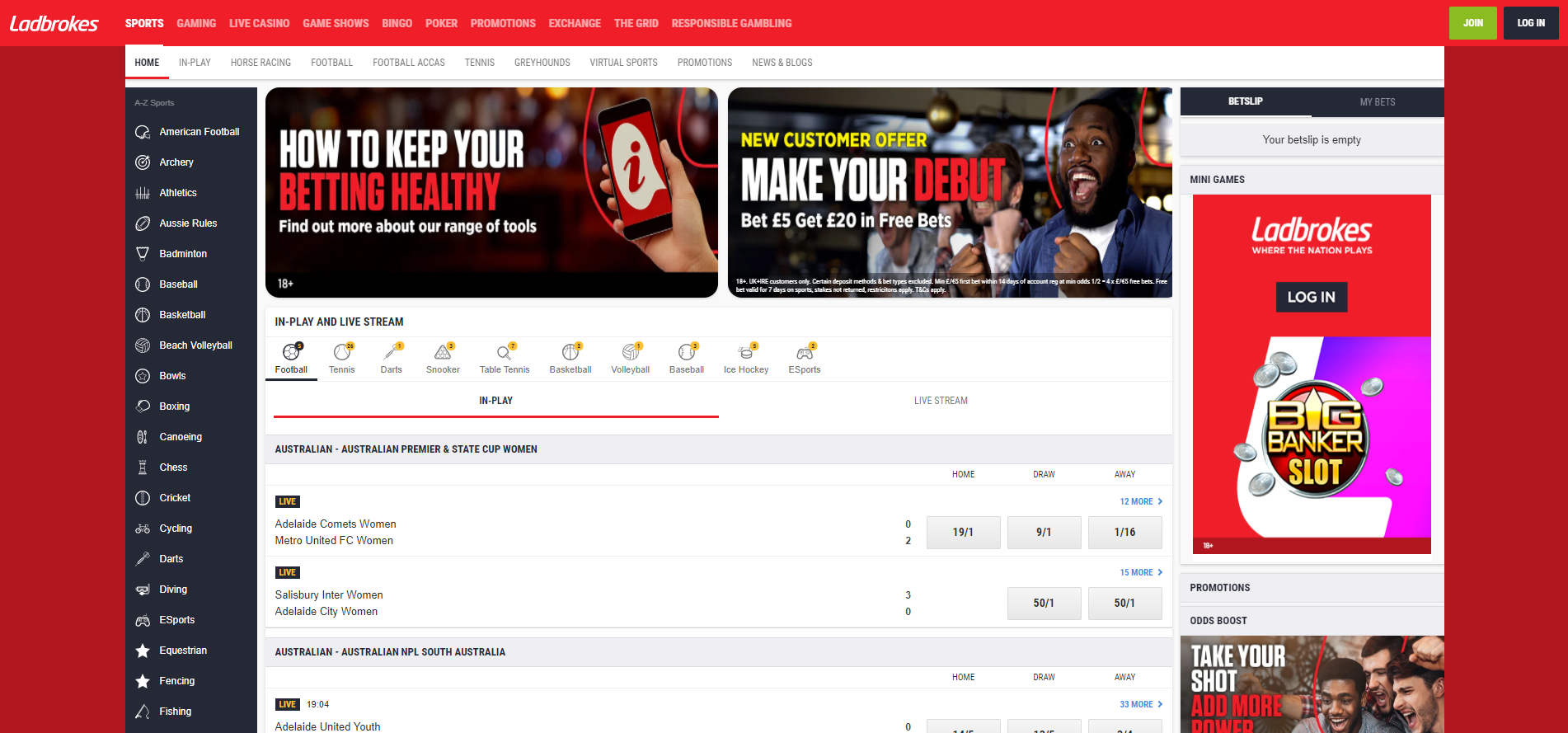Switch in-play filter to Tennis
Screen dimensions: 1568x733
[x=341, y=359]
